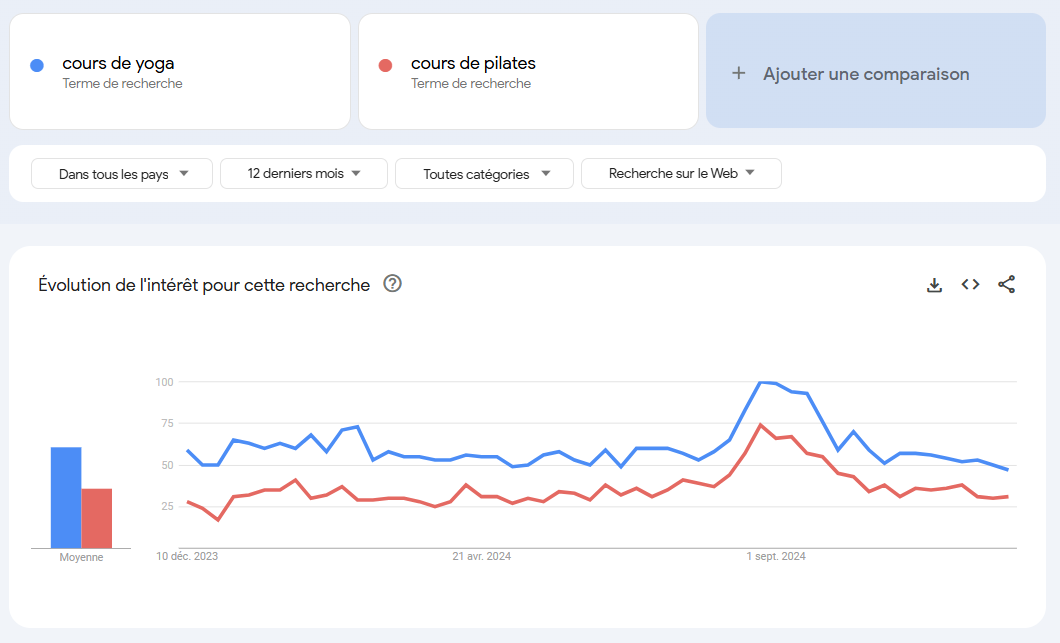Image resolution: width=1060 pixels, height=643 pixels.
Task: Expand the "Recherche sur le Web" dropdown
Action: pos(681,174)
